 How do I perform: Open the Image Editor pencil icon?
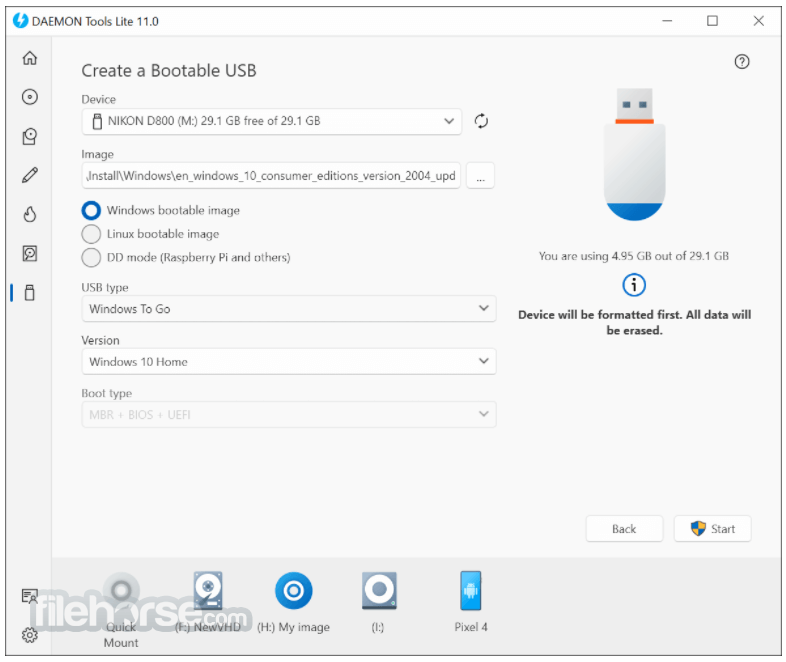pos(30,175)
